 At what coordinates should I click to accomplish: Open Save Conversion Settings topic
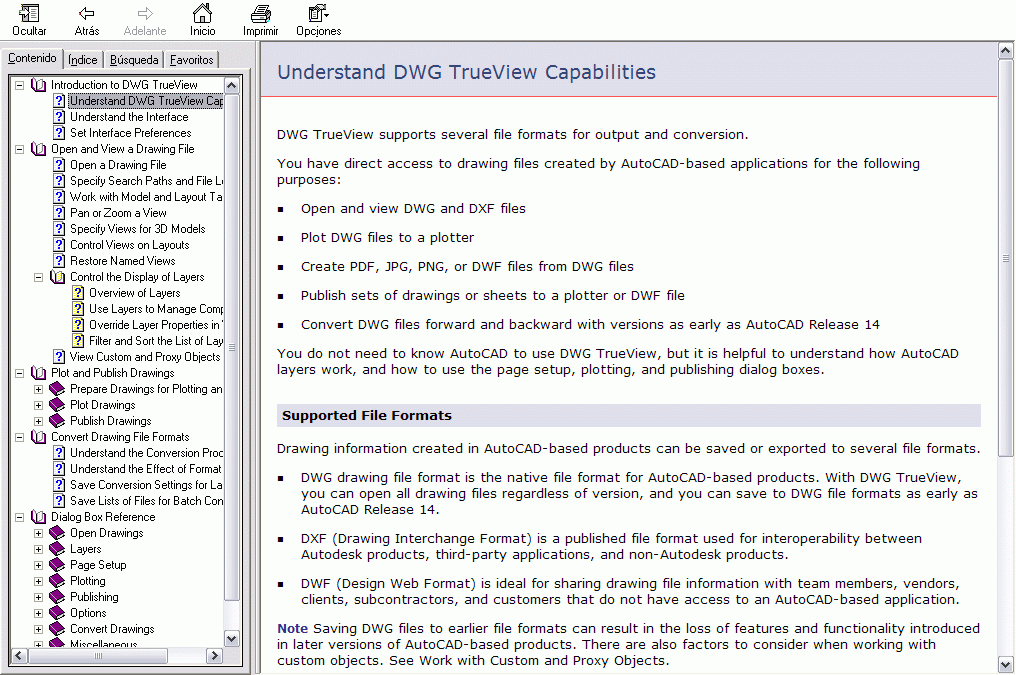click(146, 485)
